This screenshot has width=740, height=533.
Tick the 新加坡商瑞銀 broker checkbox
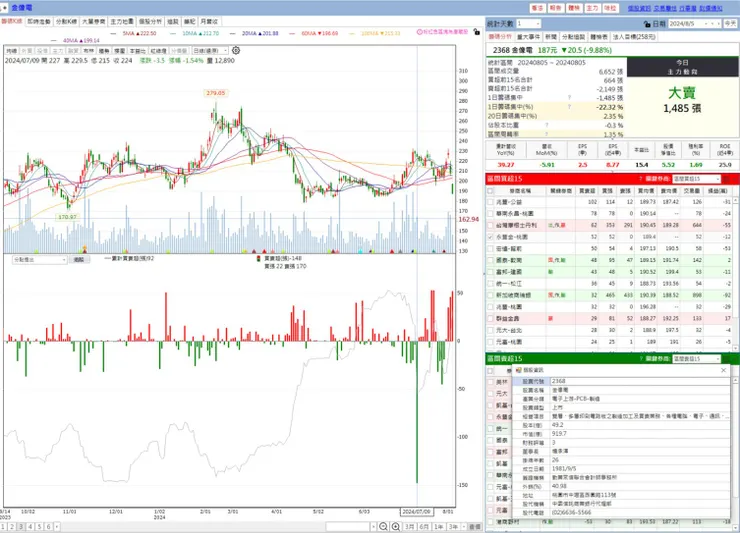click(x=491, y=295)
